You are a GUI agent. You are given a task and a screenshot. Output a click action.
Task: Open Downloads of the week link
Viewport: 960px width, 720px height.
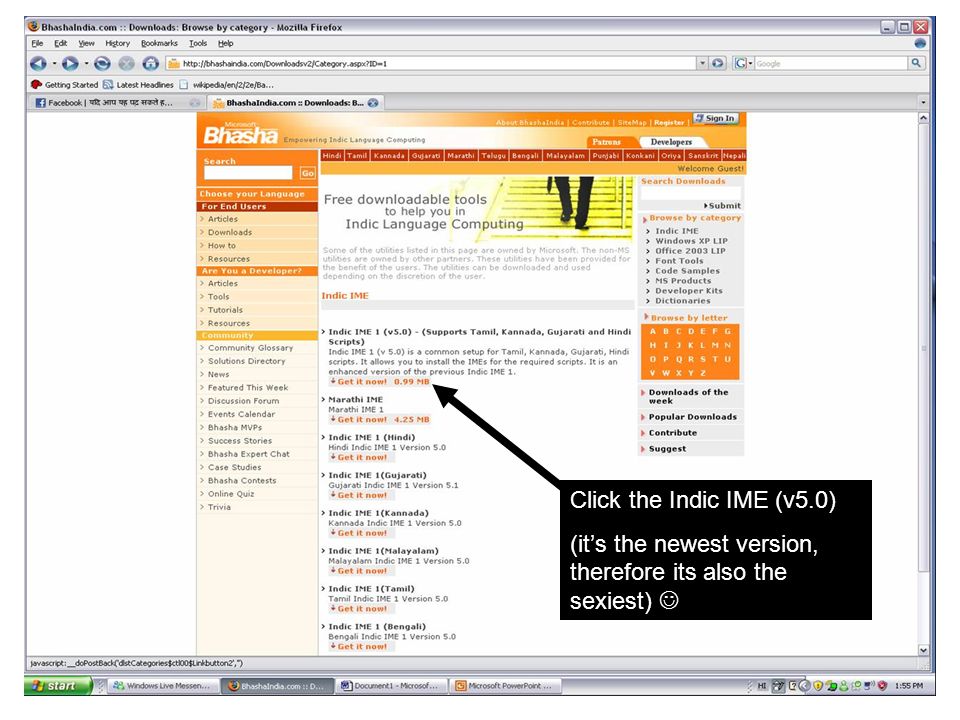click(688, 396)
